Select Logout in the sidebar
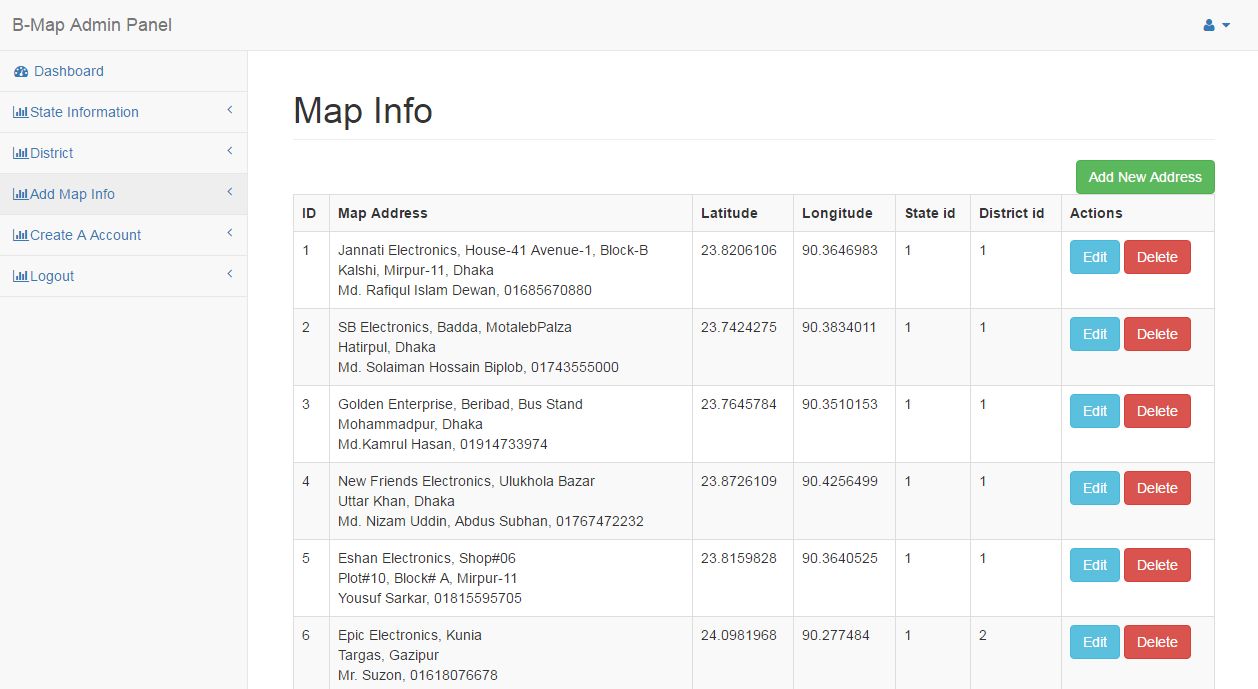Viewport: 1258px width, 689px height. [123, 276]
